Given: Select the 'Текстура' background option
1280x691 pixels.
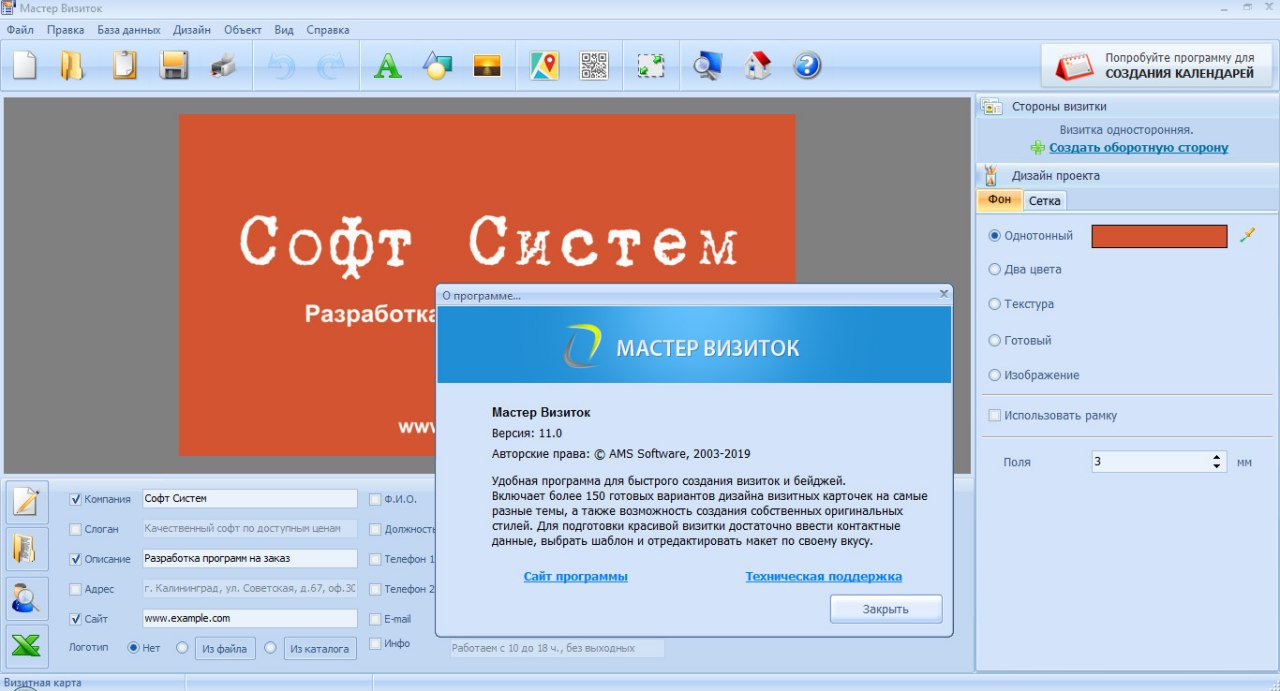Looking at the screenshot, I should (x=994, y=304).
